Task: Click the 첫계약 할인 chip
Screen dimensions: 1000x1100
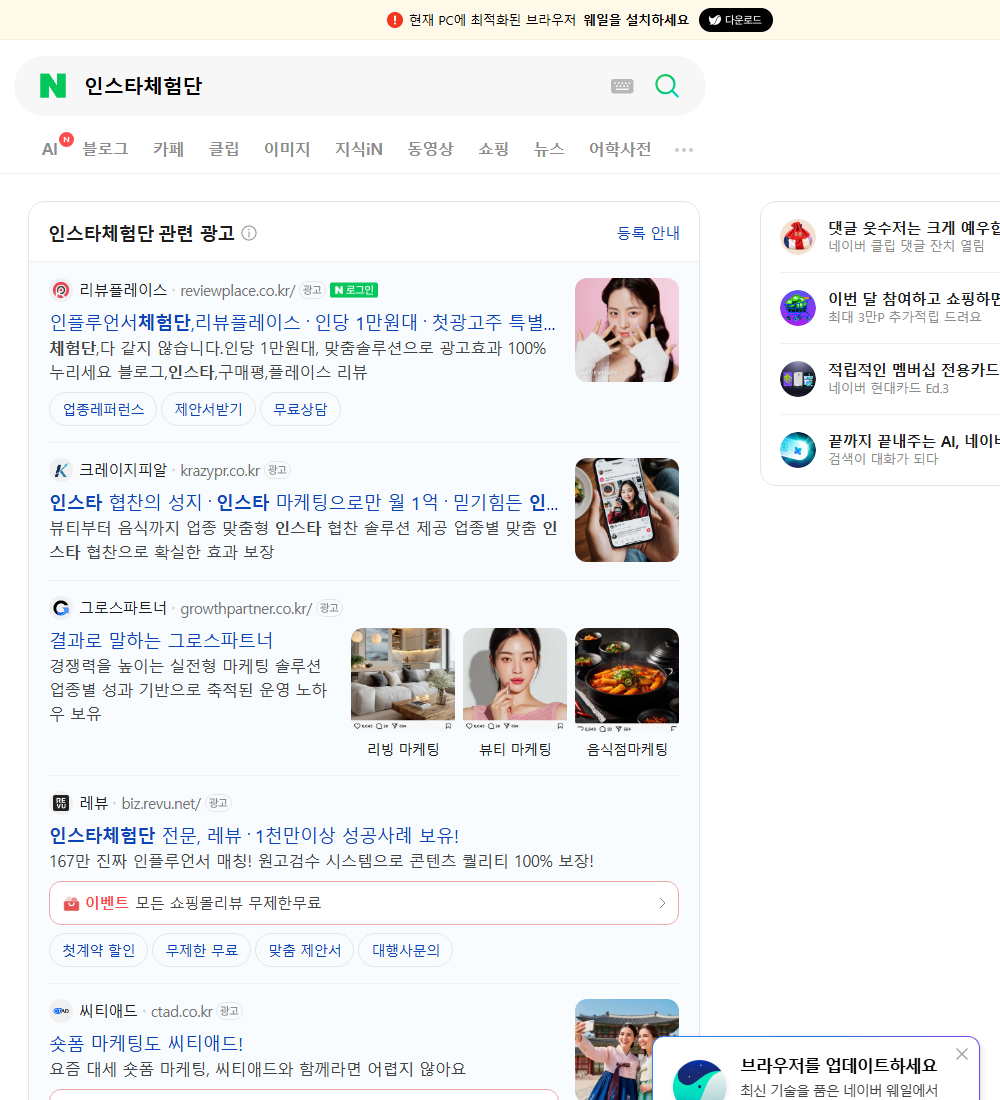Action: pyautogui.click(x=98, y=950)
